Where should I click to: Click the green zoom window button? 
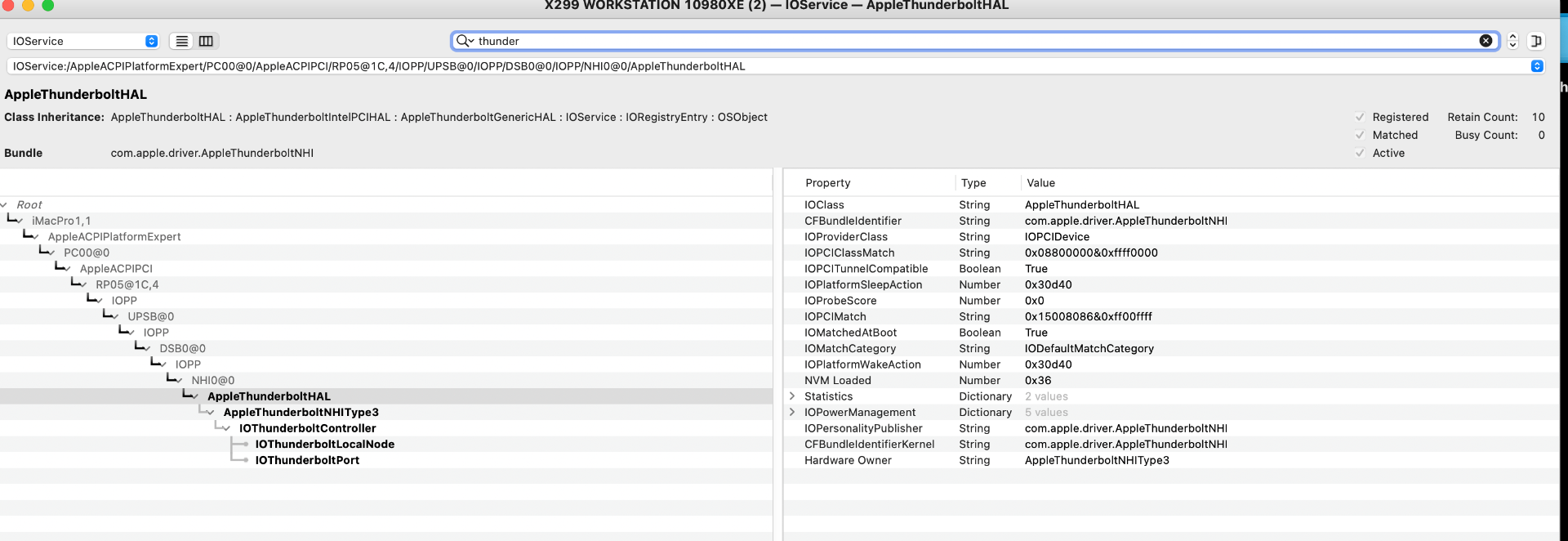click(x=47, y=5)
